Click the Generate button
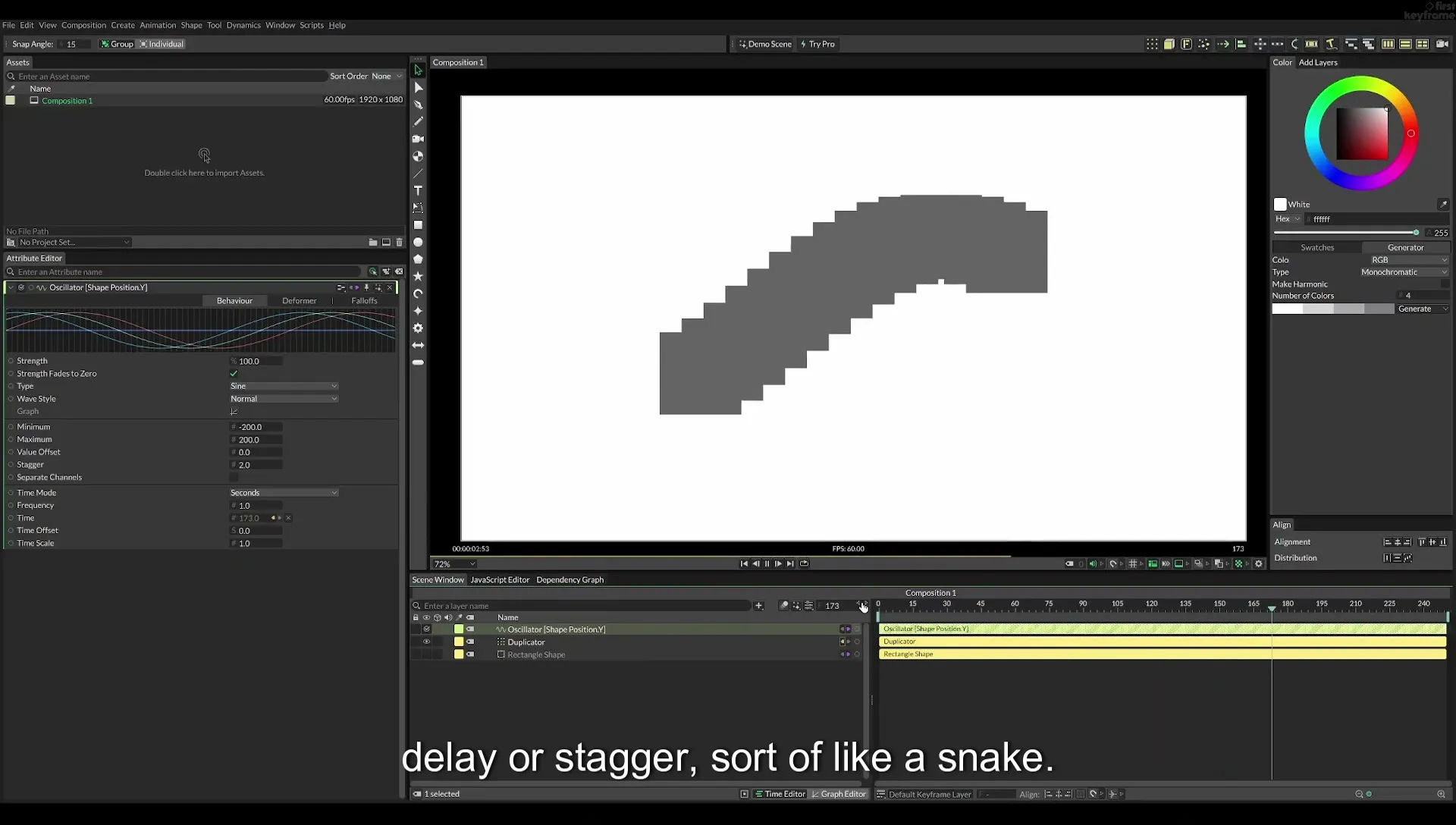The height and width of the screenshot is (825, 1456). pyautogui.click(x=1423, y=309)
